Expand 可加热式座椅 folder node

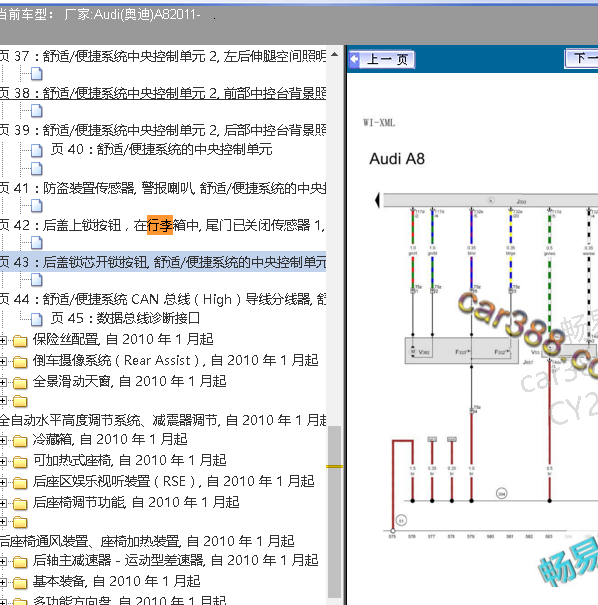click(3, 461)
